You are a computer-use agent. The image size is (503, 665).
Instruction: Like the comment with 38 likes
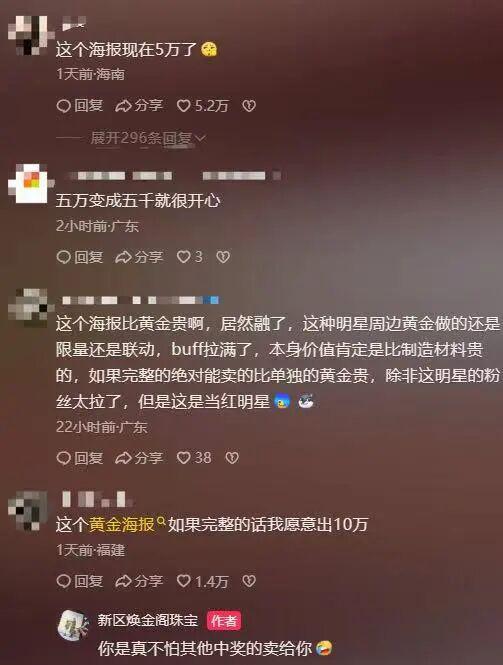point(194,458)
